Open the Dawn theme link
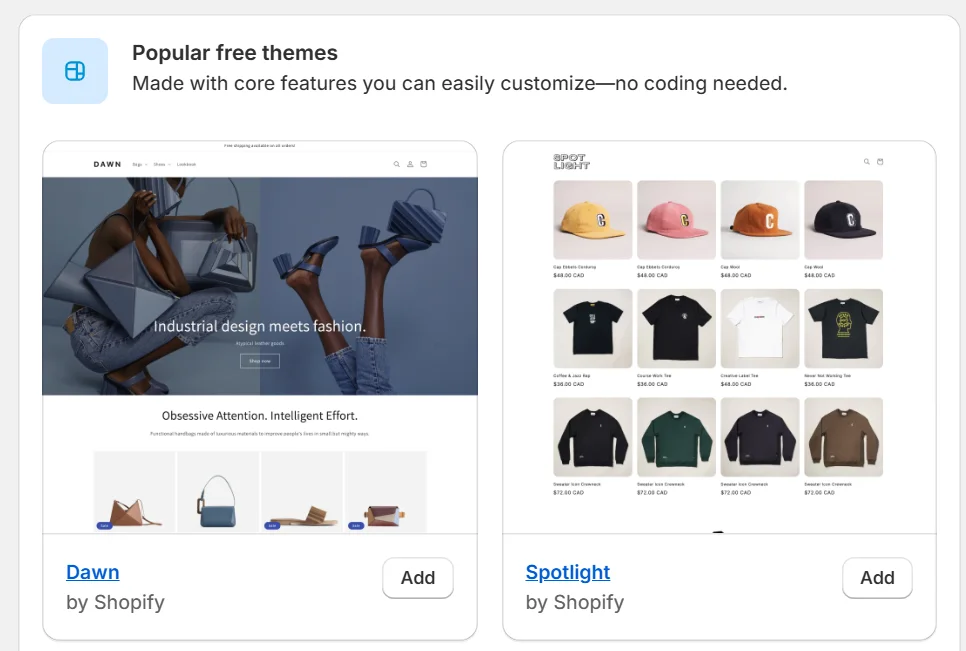The image size is (966, 651). coord(93,572)
